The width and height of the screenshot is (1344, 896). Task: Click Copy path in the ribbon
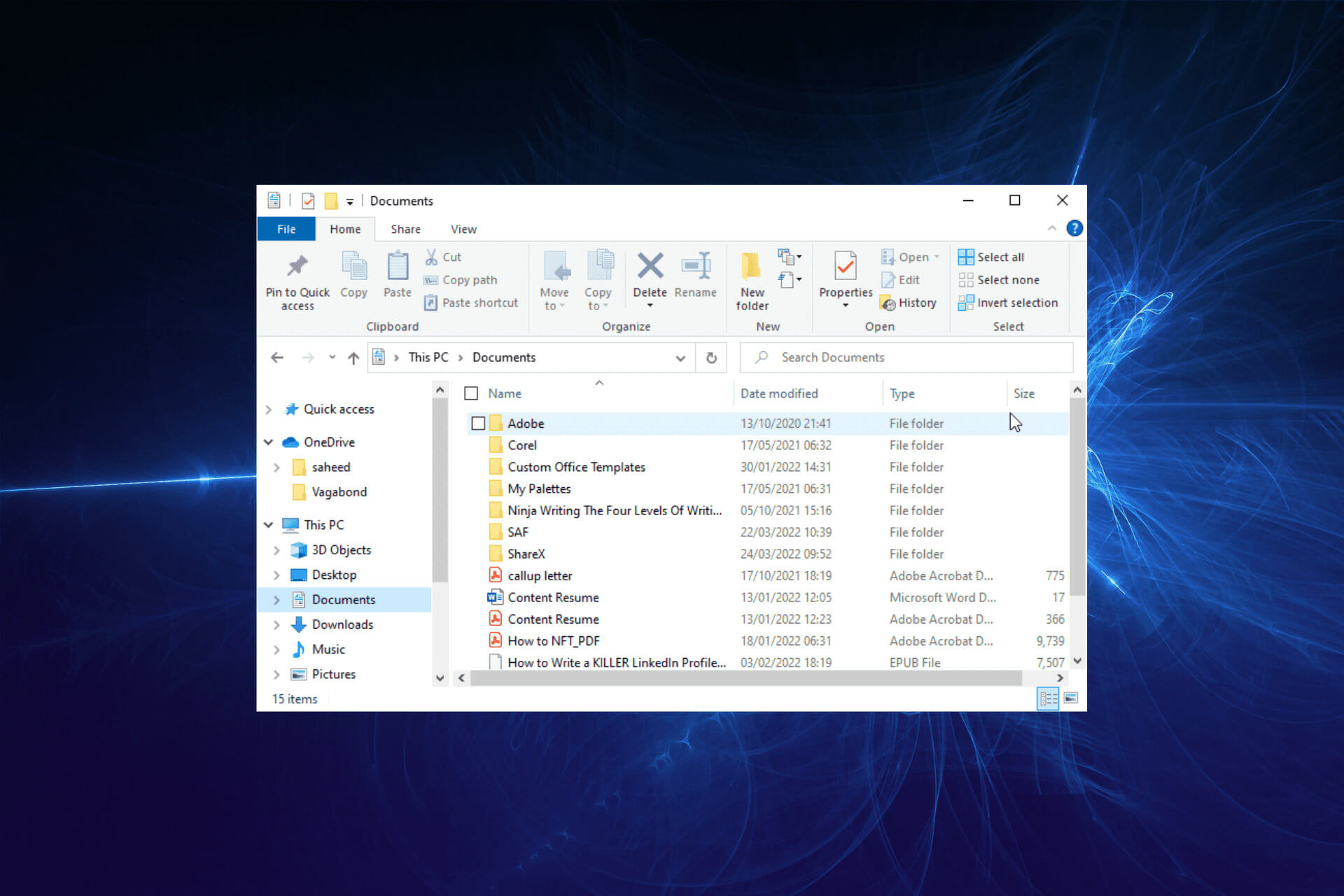click(461, 280)
